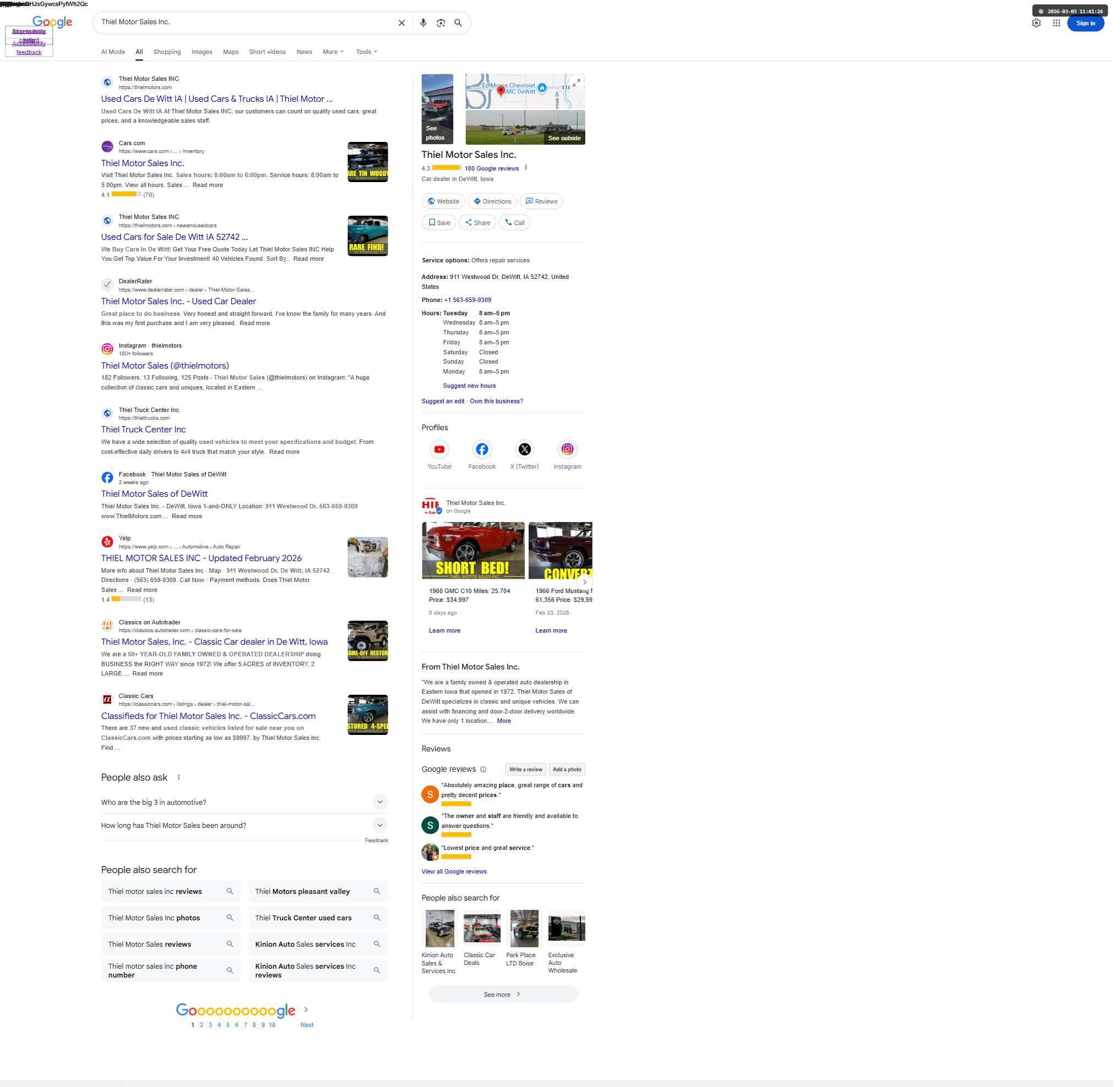Viewport: 1120px width, 1087px height.
Task: Open Kinion Auto Sales & Services thumbnail
Action: click(x=440, y=928)
